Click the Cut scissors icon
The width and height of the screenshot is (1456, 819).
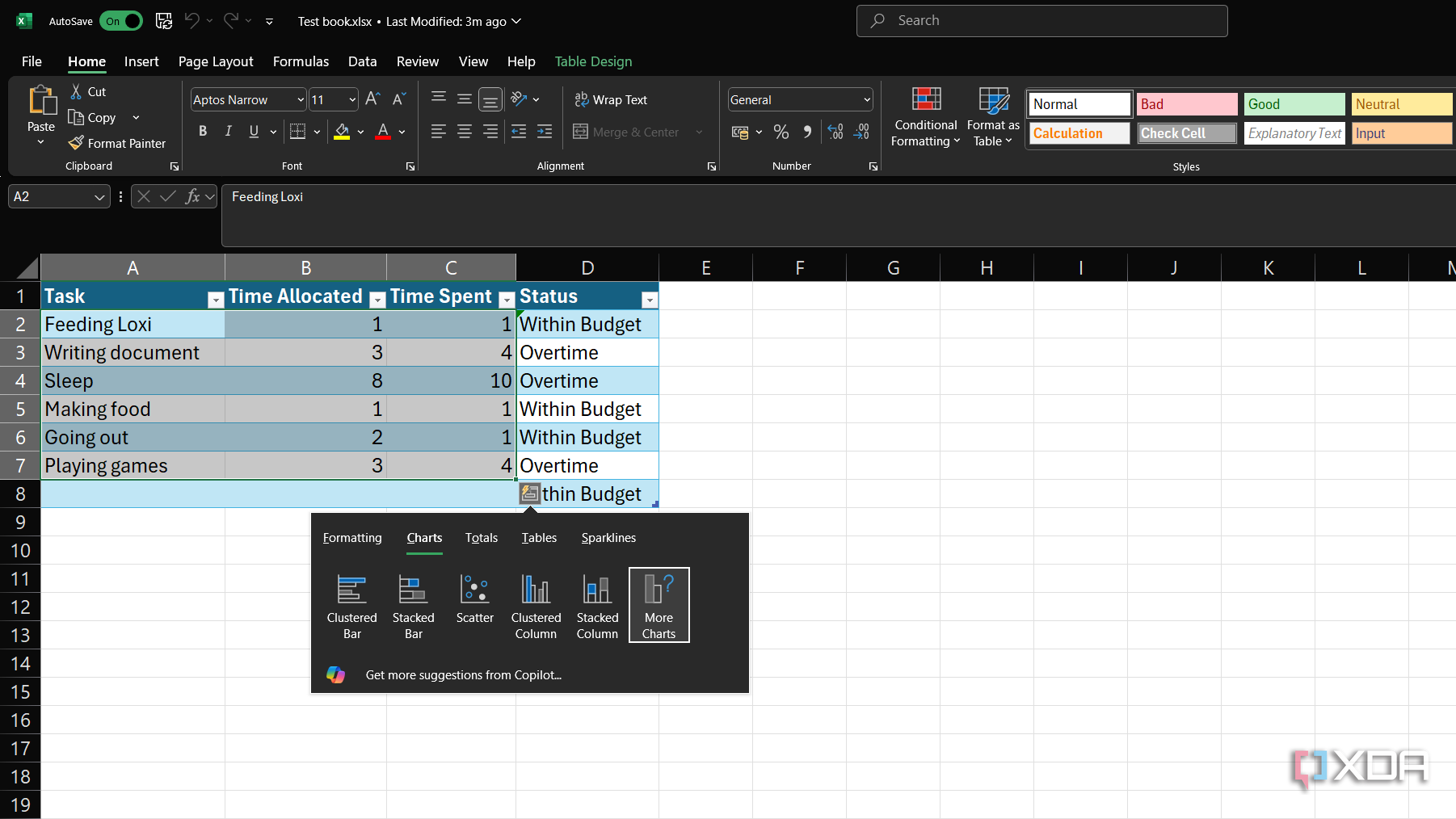76,91
